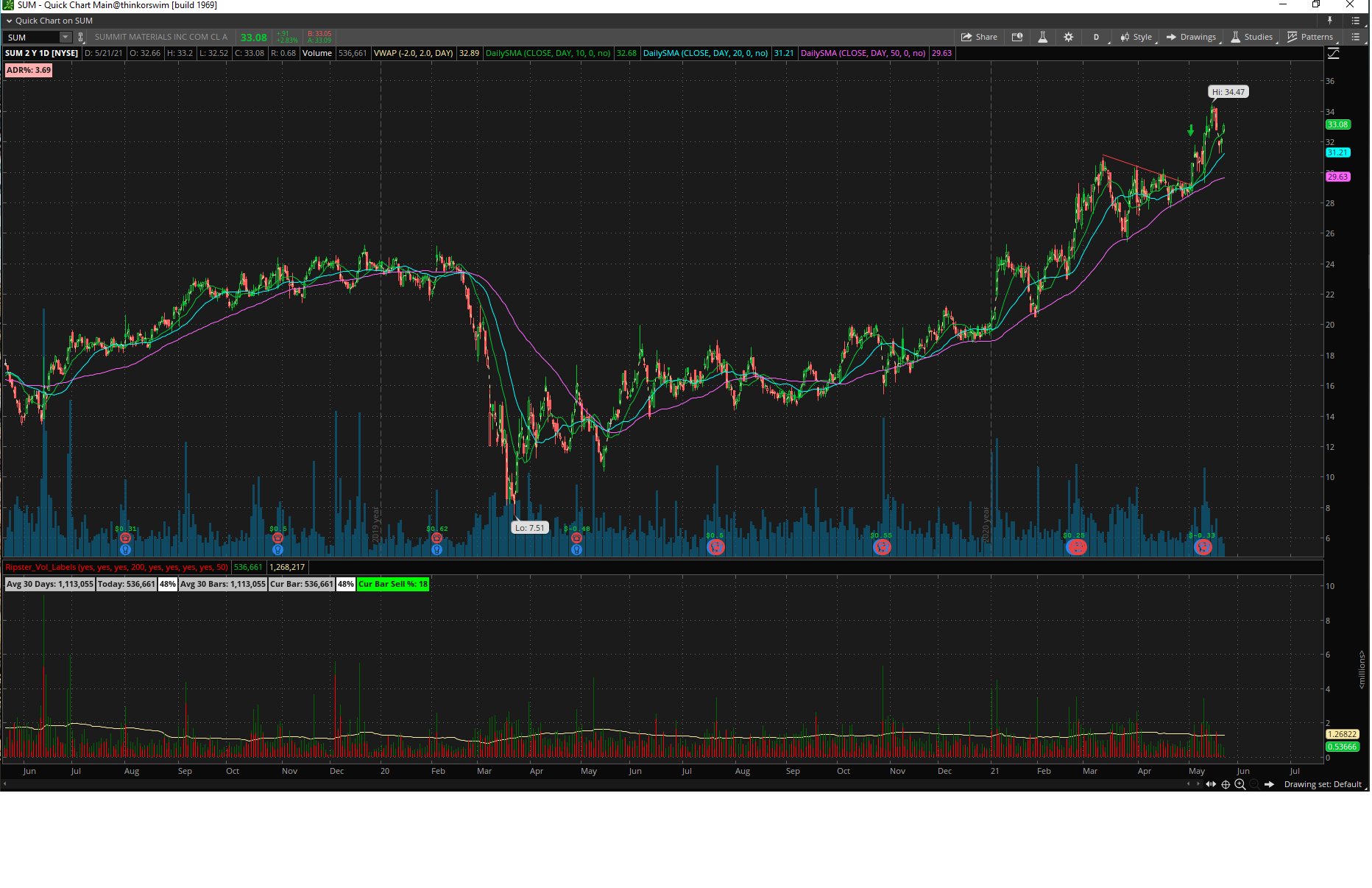Open the Style menu
Viewport: 1372px width, 888px height.
click(x=1136, y=37)
